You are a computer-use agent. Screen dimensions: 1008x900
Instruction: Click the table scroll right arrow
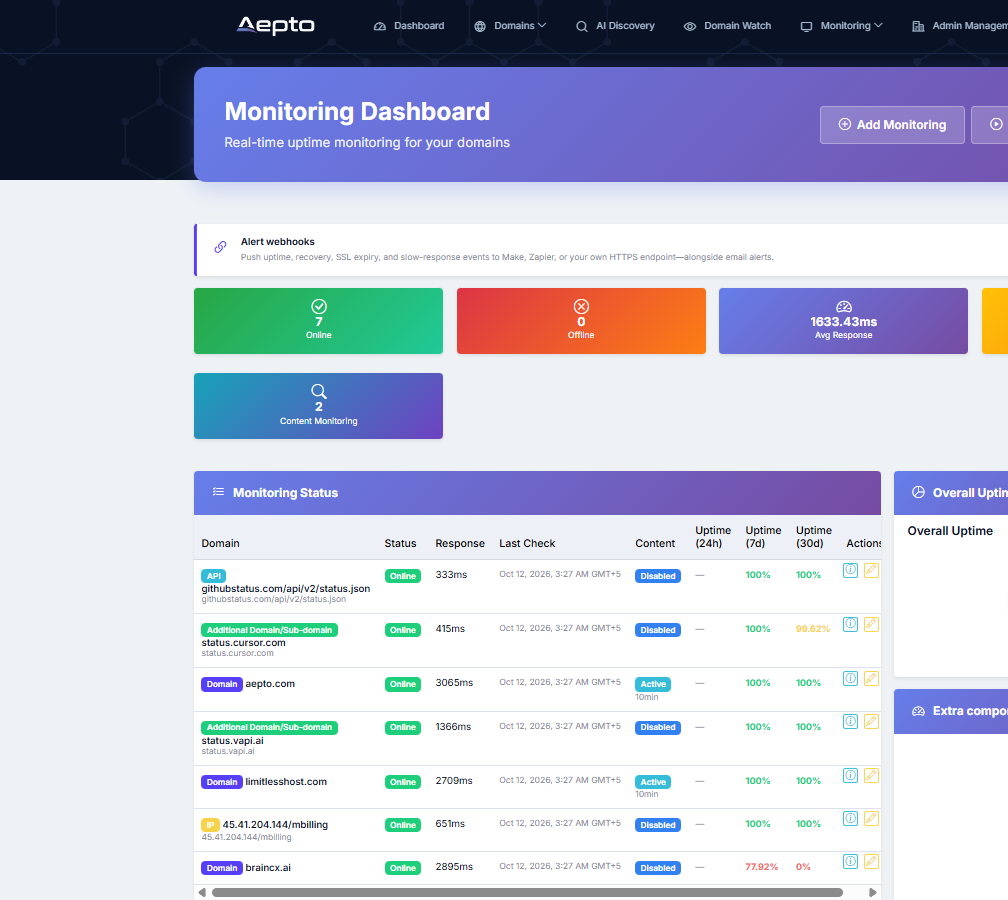(872, 892)
